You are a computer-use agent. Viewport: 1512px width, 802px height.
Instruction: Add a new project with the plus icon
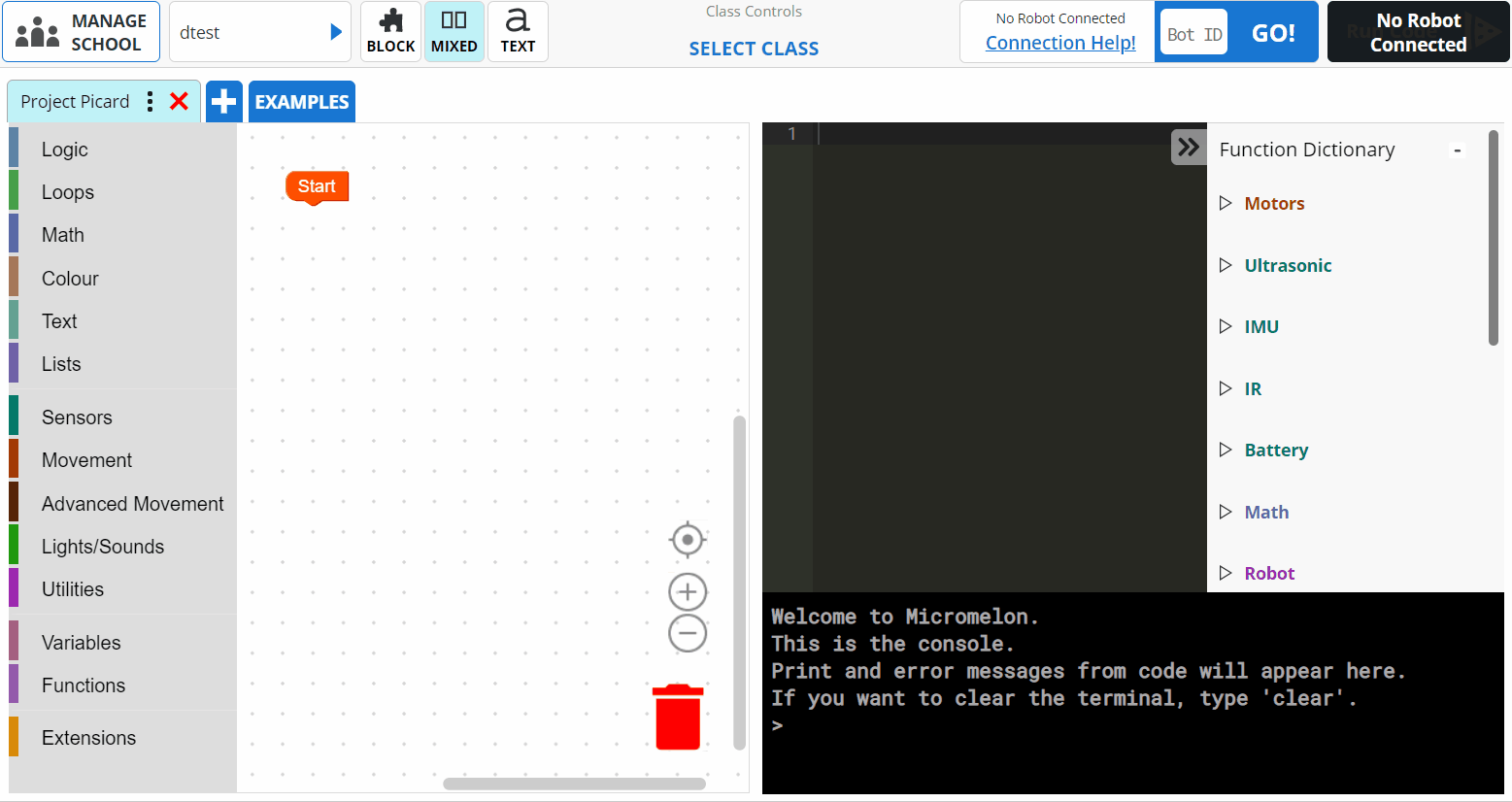click(224, 101)
